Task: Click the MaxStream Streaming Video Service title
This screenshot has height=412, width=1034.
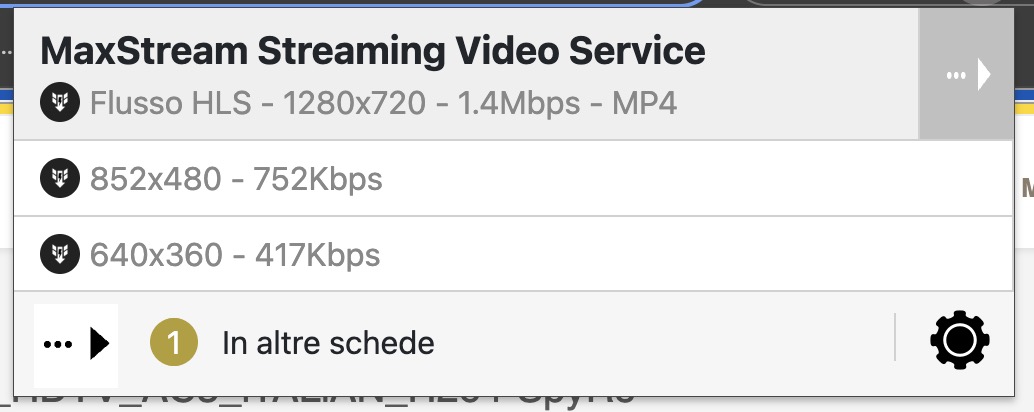Action: tap(372, 50)
